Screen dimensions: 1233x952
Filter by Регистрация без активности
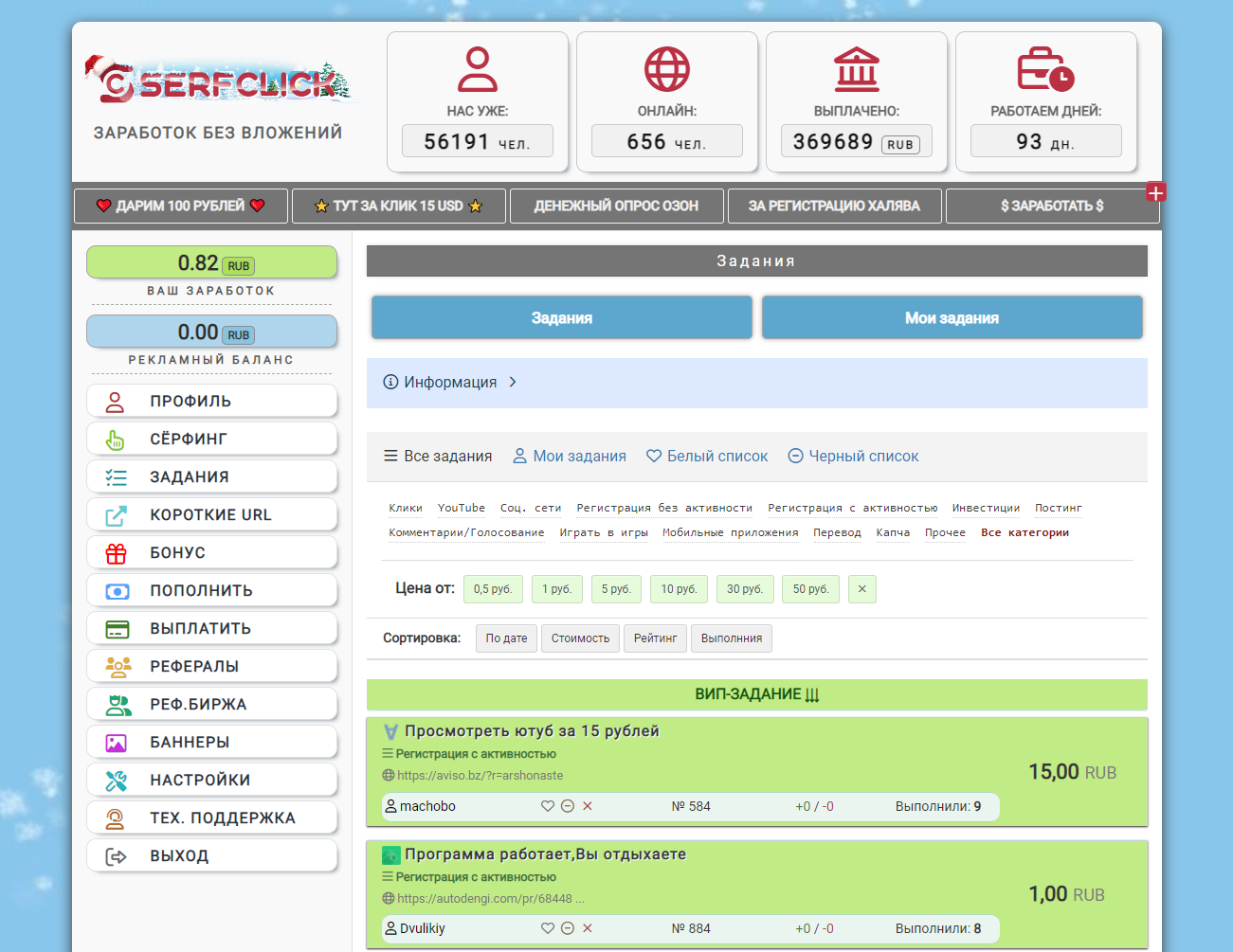(x=664, y=508)
